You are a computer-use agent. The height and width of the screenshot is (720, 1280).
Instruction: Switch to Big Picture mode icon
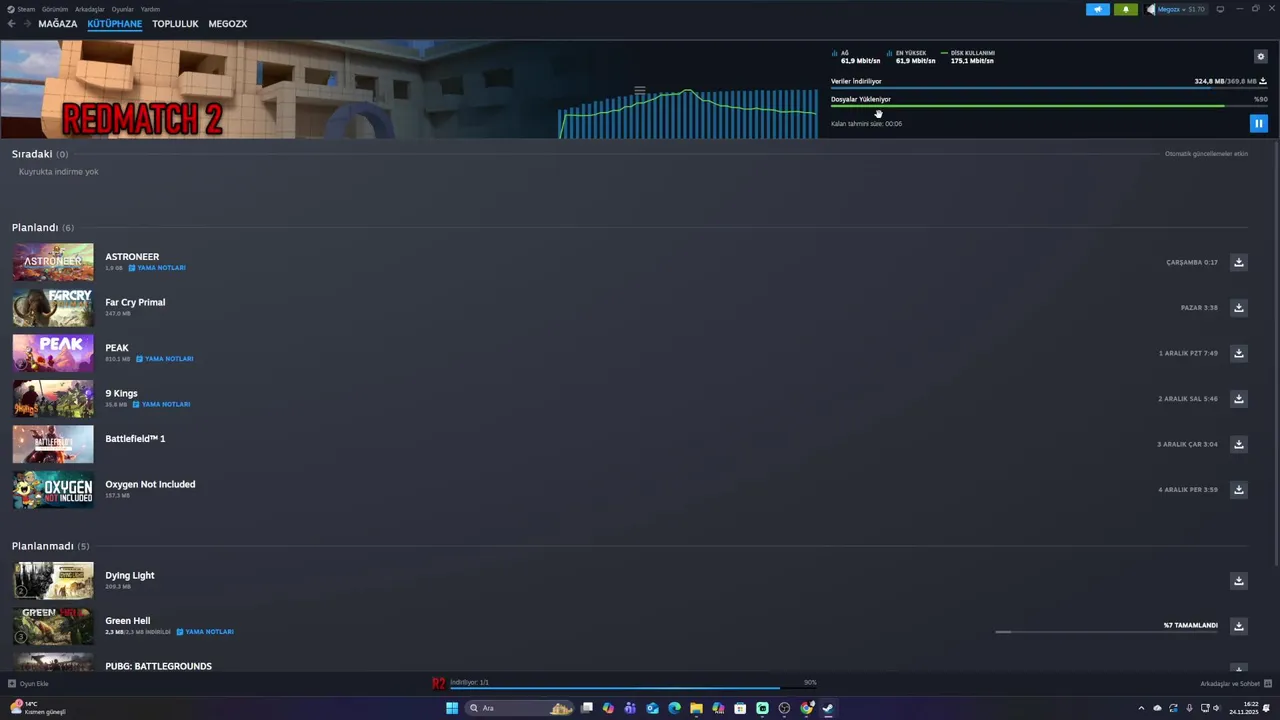click(x=1220, y=9)
